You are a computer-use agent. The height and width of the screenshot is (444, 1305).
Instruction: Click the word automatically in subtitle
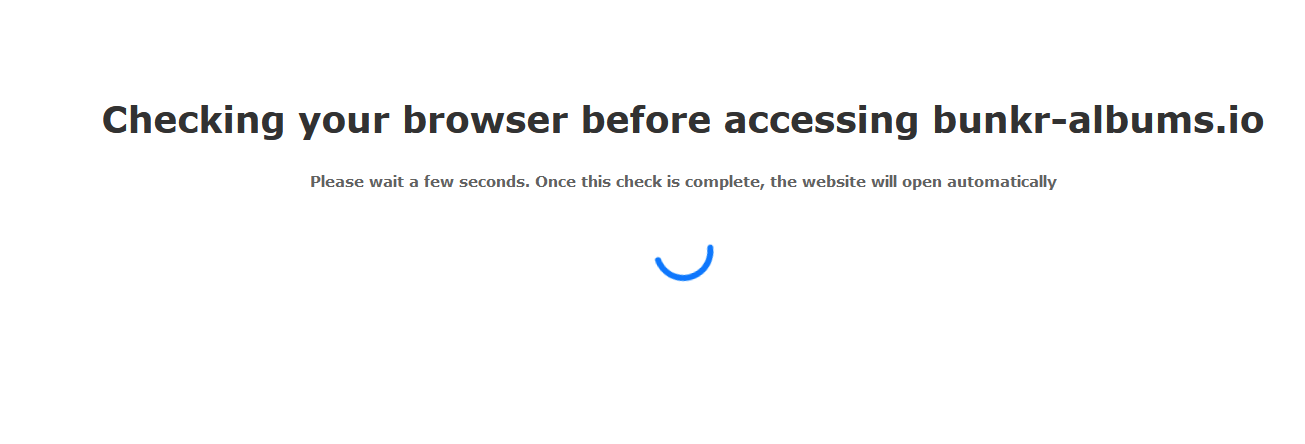point(1001,182)
